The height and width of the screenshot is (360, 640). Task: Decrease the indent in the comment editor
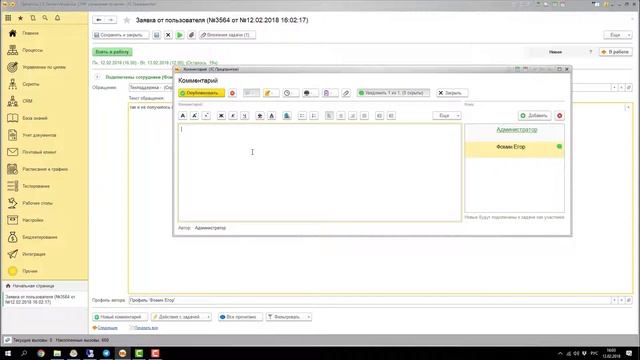[391, 116]
